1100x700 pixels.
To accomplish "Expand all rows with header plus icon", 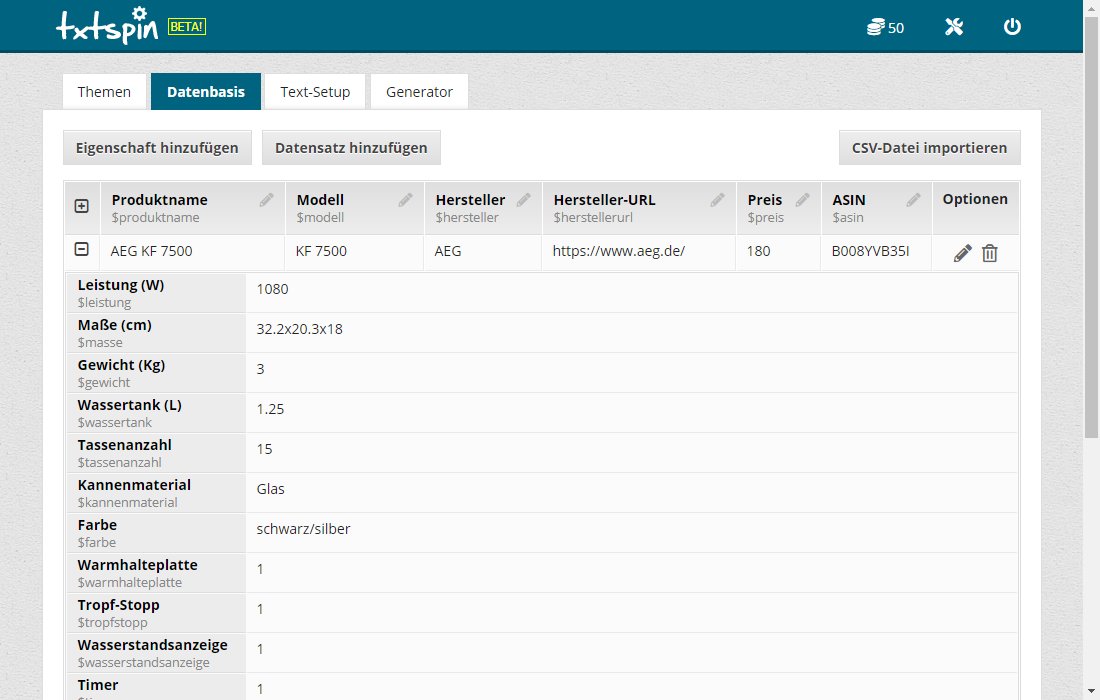I will (x=82, y=206).
